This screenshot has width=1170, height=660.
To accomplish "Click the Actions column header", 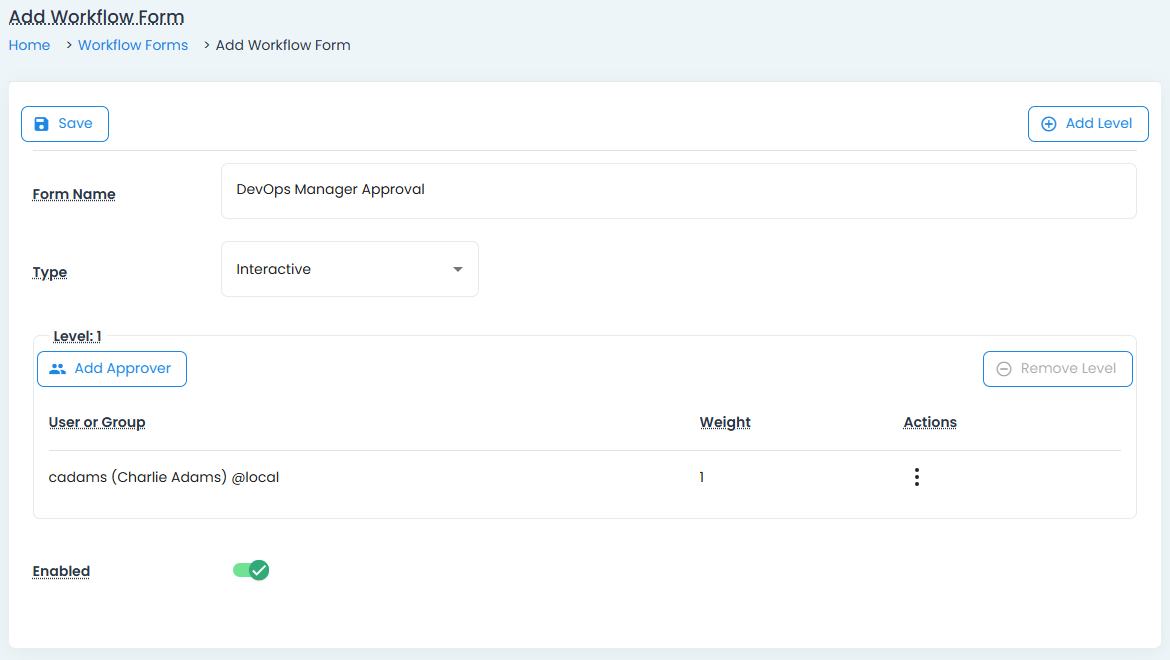I will point(930,422).
